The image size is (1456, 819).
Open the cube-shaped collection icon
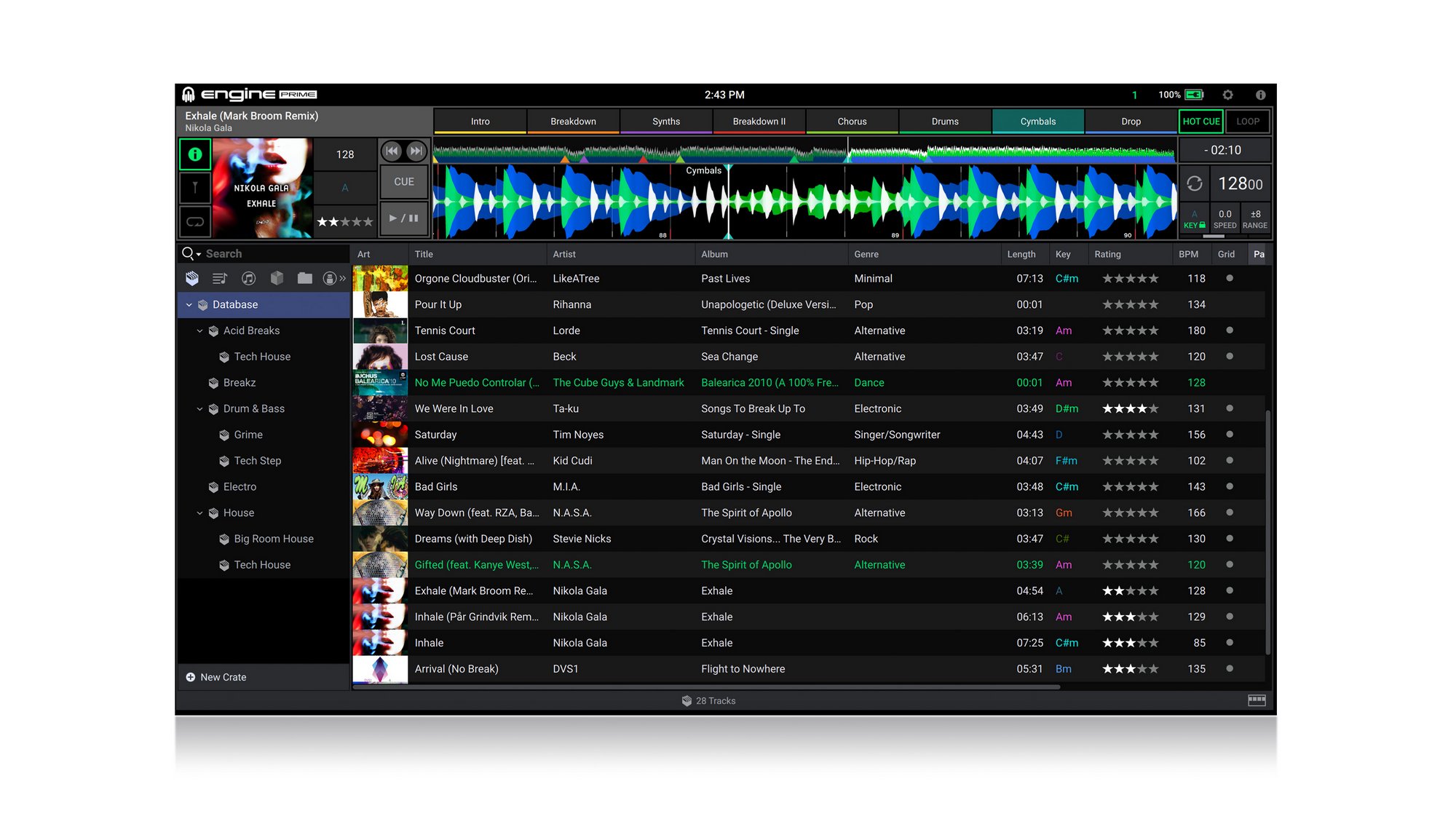click(x=277, y=278)
